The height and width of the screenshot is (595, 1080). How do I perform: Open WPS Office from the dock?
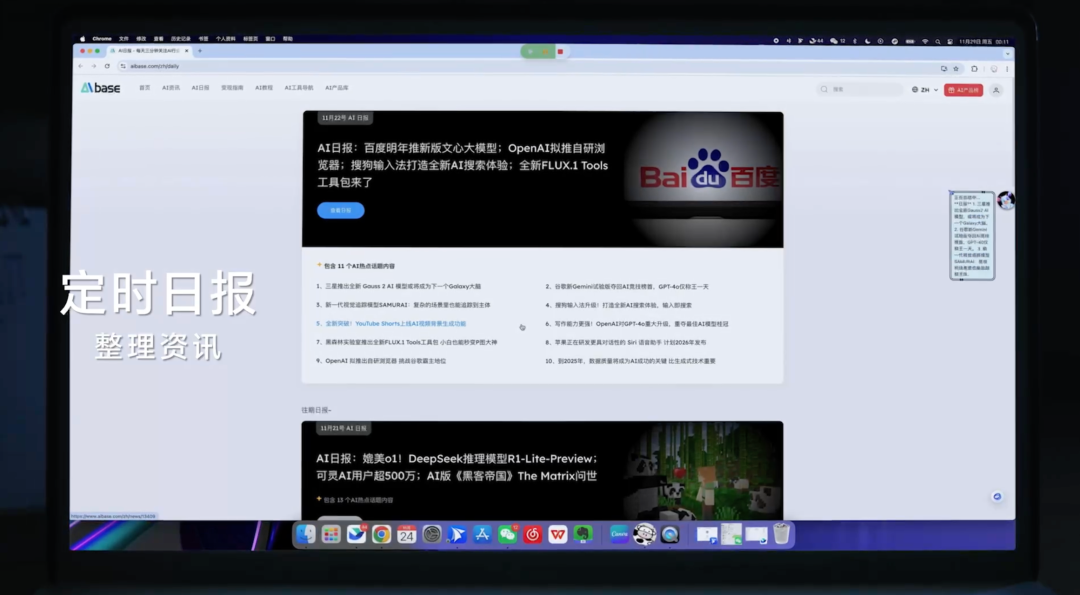pyautogui.click(x=558, y=534)
